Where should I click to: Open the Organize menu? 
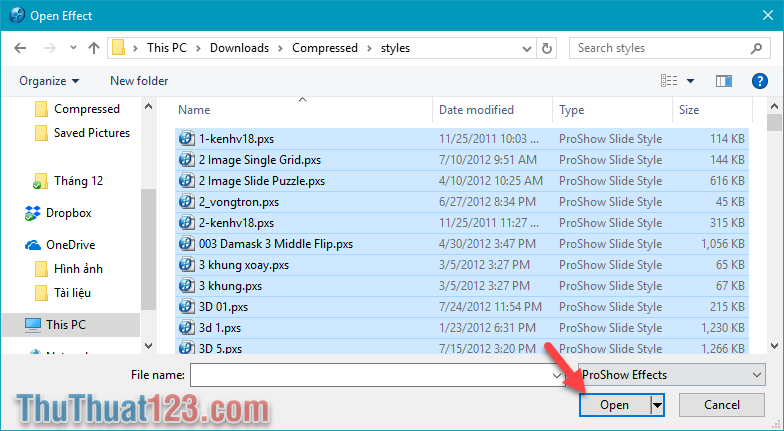coord(49,81)
